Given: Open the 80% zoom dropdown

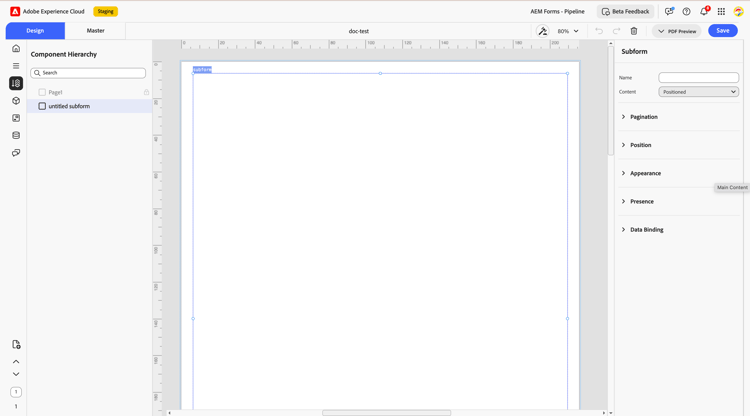Looking at the screenshot, I should click(x=568, y=31).
